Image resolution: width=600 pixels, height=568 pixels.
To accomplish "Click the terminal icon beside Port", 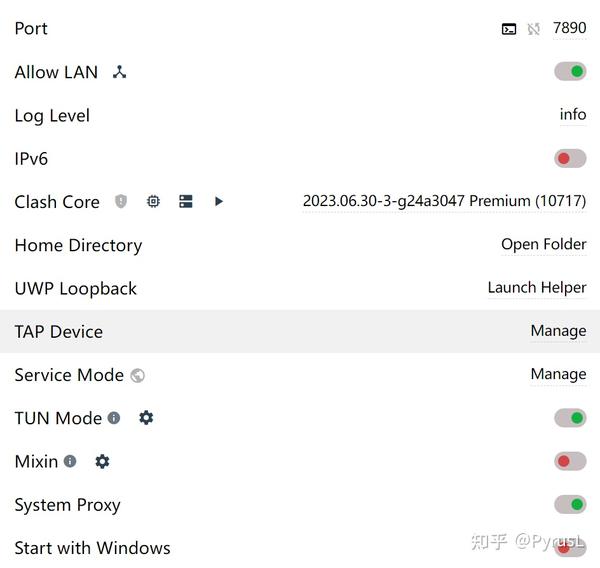I will click(x=509, y=29).
